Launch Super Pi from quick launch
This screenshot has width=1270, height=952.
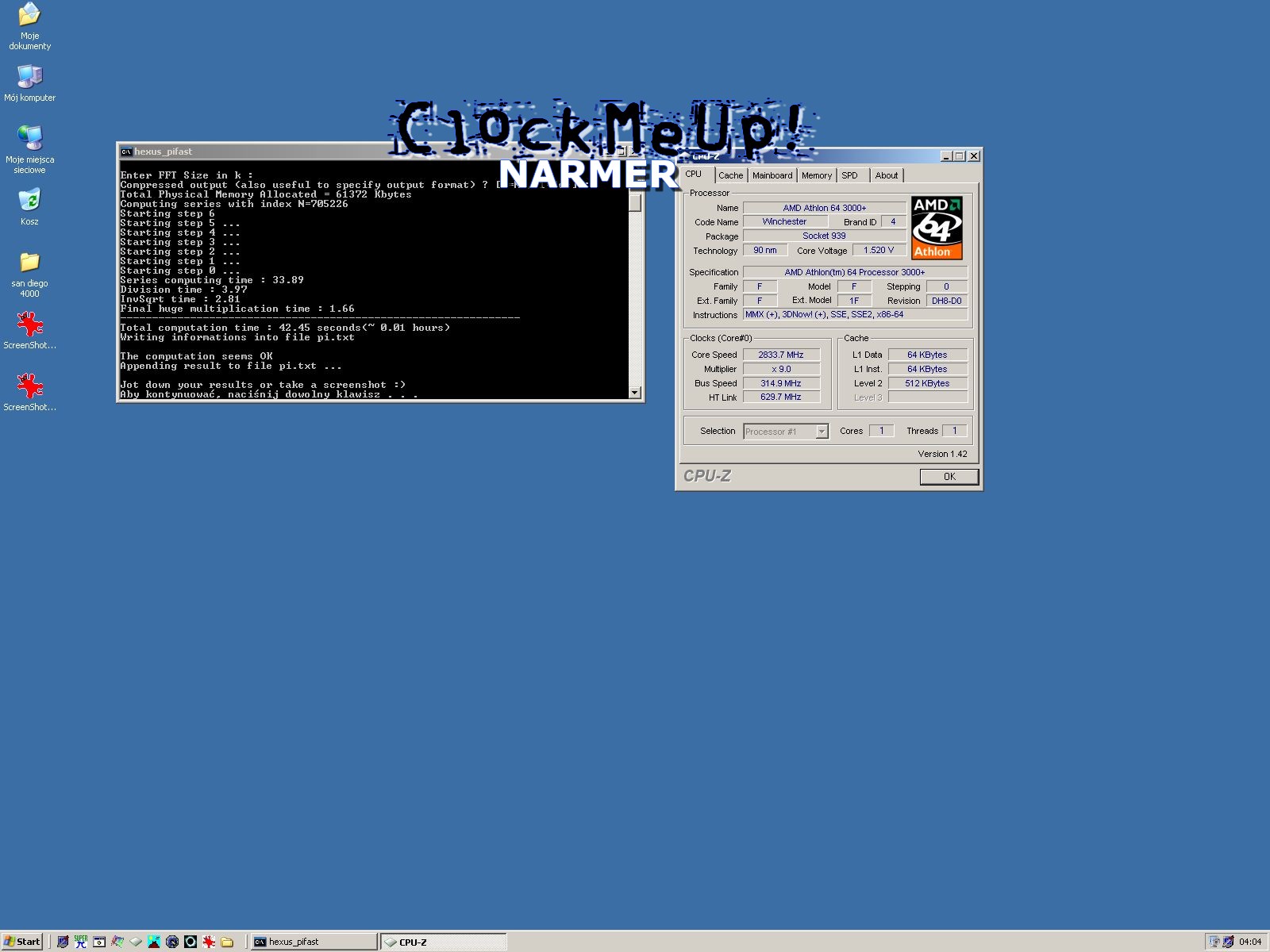pyautogui.click(x=81, y=942)
